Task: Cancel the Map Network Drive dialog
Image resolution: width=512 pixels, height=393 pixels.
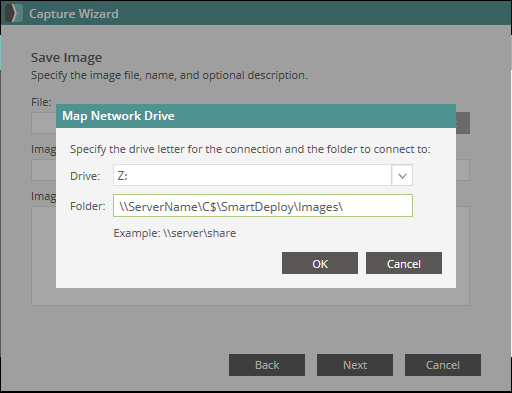Action: (404, 263)
